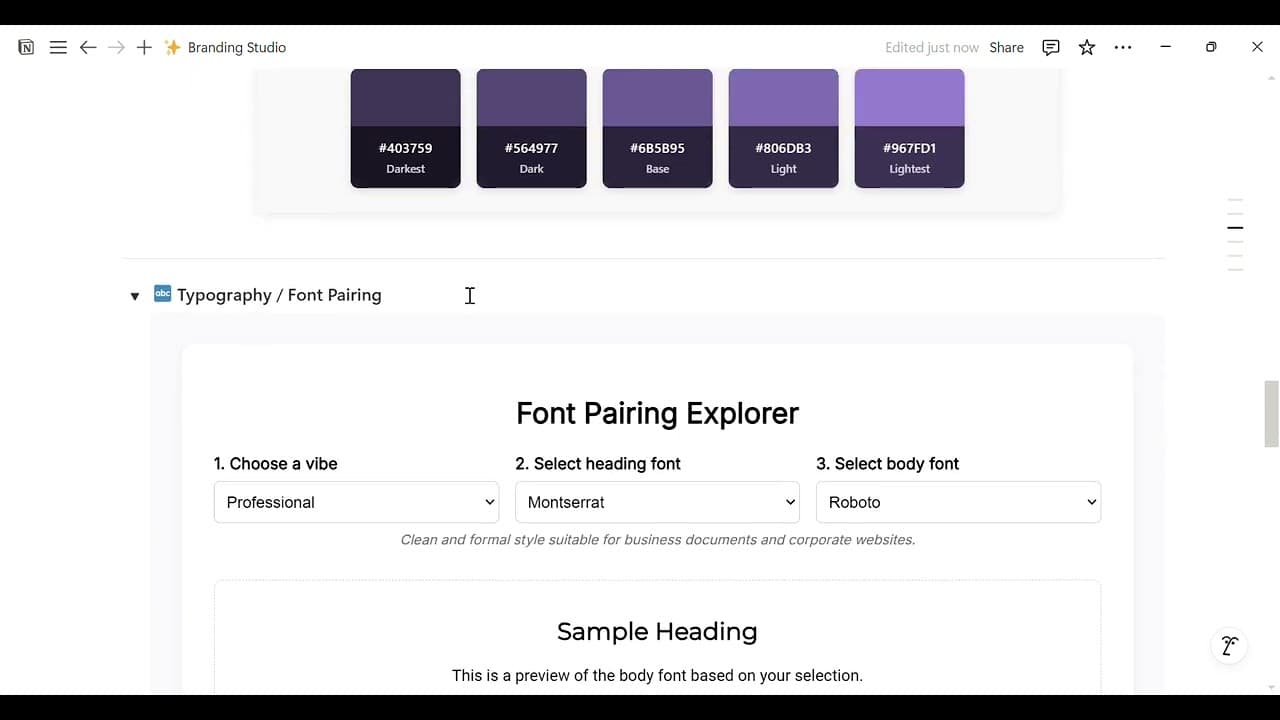The width and height of the screenshot is (1280, 720).
Task: Open the ellipsis more-options menu
Action: 1123,47
